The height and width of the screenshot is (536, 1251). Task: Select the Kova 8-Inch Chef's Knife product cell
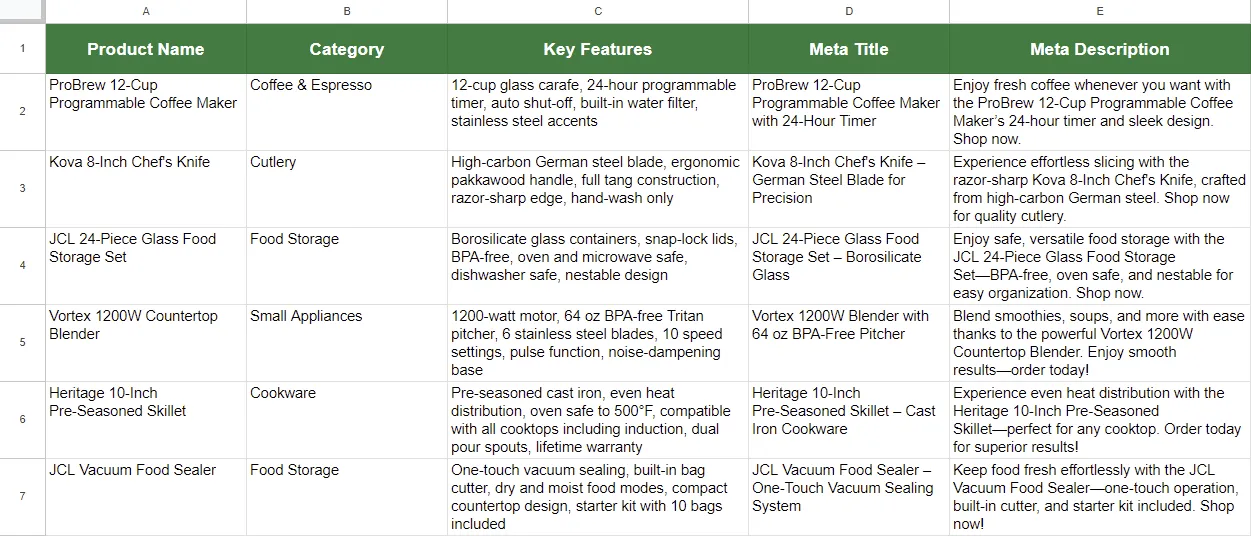(x=146, y=188)
